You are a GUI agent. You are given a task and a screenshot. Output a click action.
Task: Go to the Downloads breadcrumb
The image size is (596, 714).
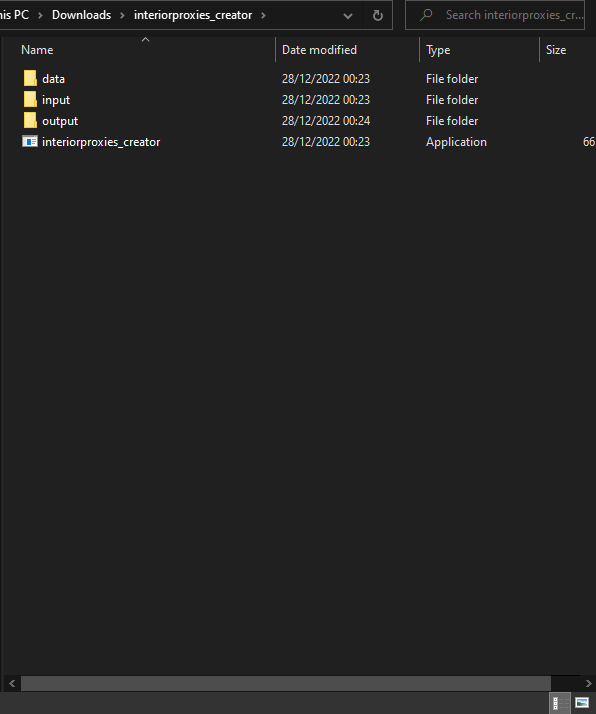tap(82, 15)
